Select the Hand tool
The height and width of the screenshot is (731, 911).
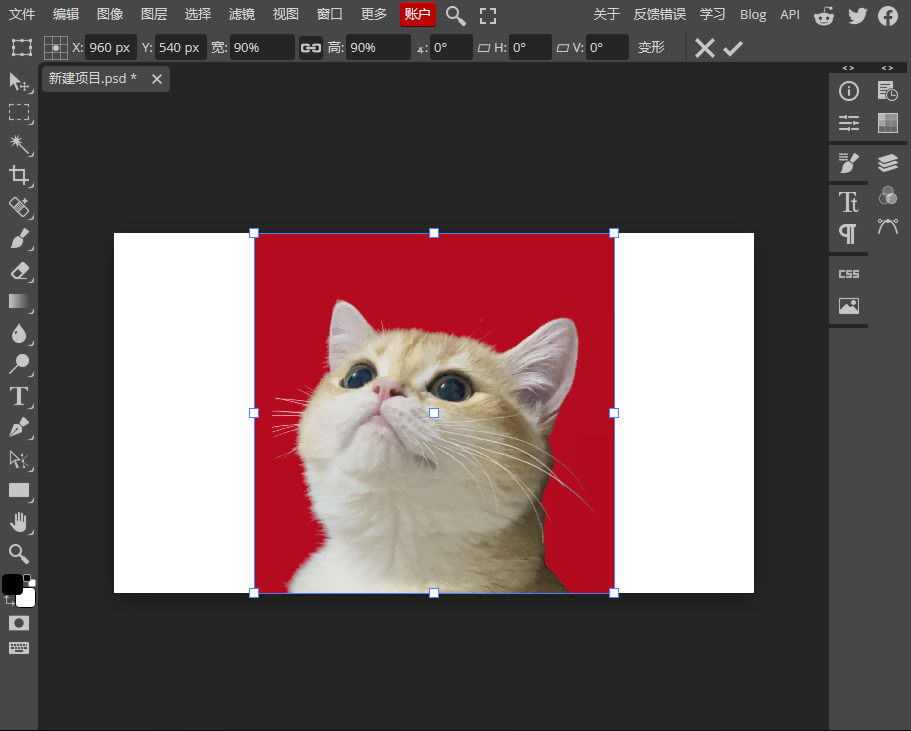coord(19,522)
